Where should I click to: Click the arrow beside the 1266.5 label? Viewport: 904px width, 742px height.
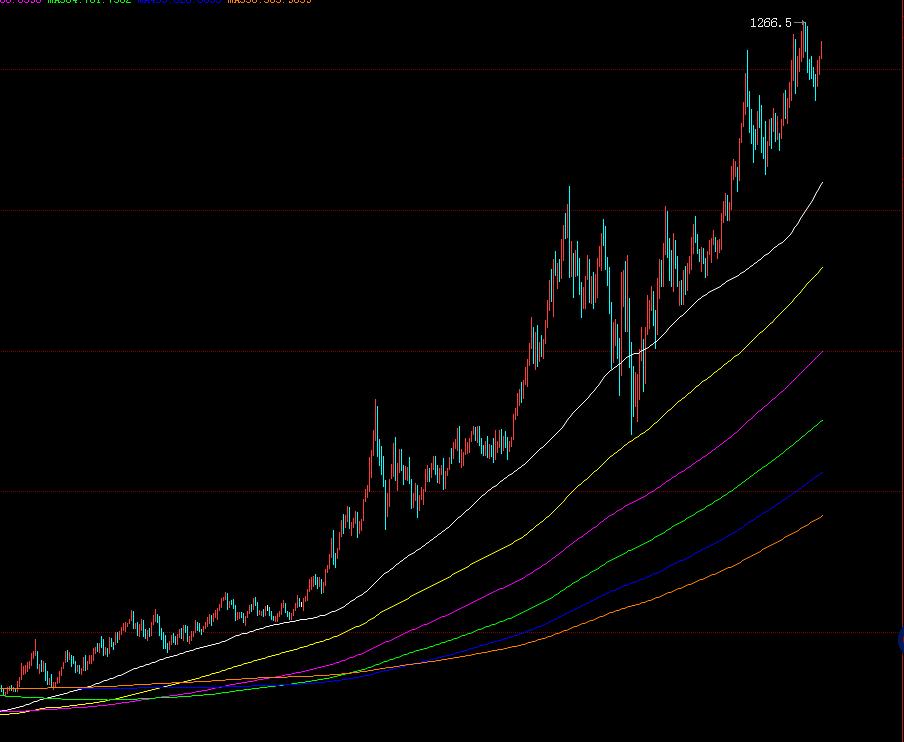799,23
